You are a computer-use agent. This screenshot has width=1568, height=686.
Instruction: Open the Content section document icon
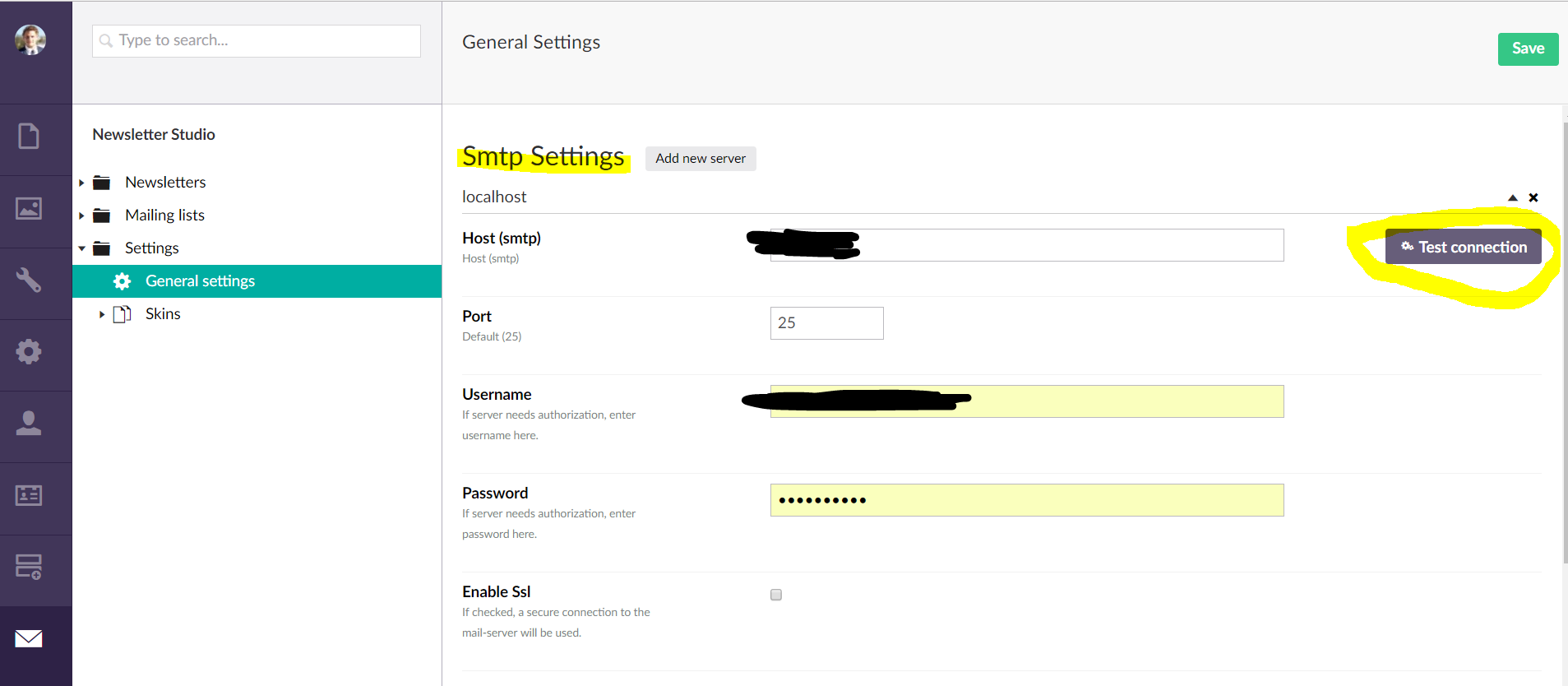point(29,136)
